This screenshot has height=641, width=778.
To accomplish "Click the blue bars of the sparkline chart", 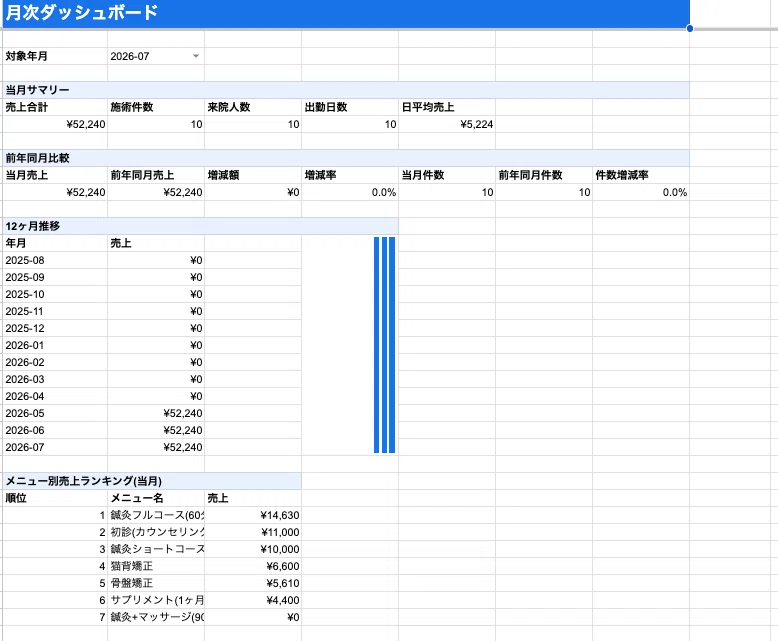I will coord(385,345).
